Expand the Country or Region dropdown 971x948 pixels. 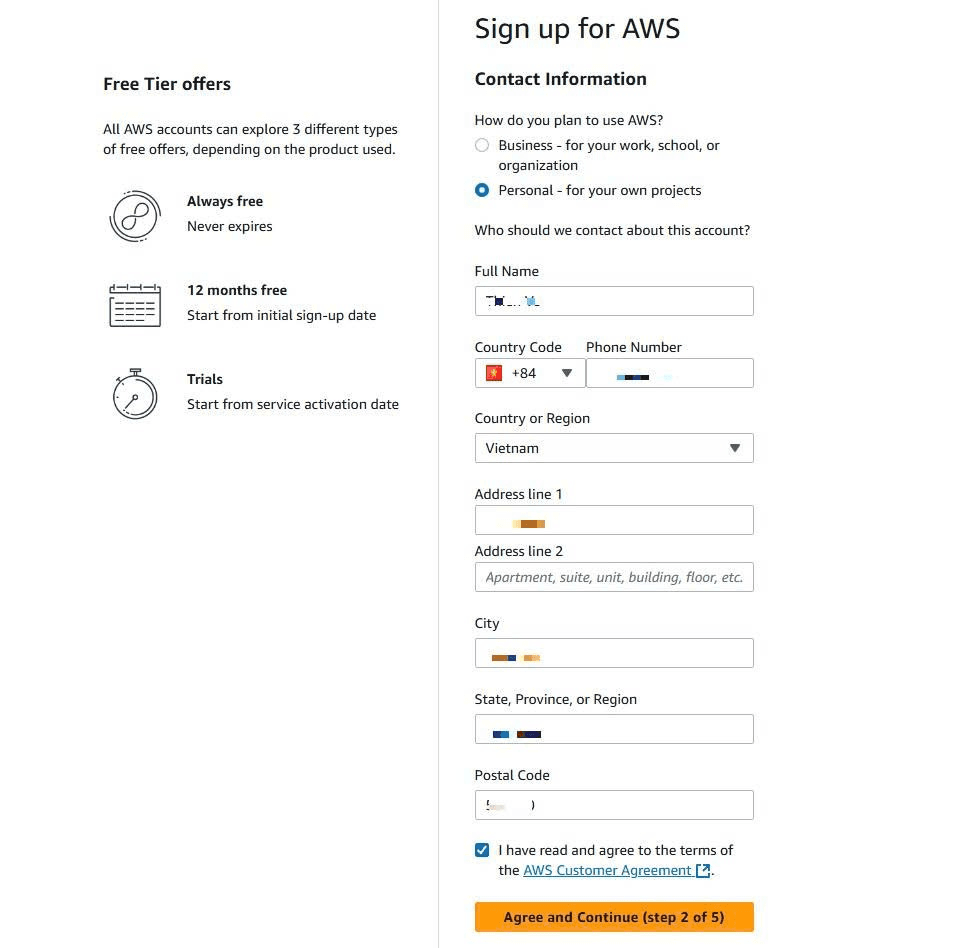click(613, 448)
